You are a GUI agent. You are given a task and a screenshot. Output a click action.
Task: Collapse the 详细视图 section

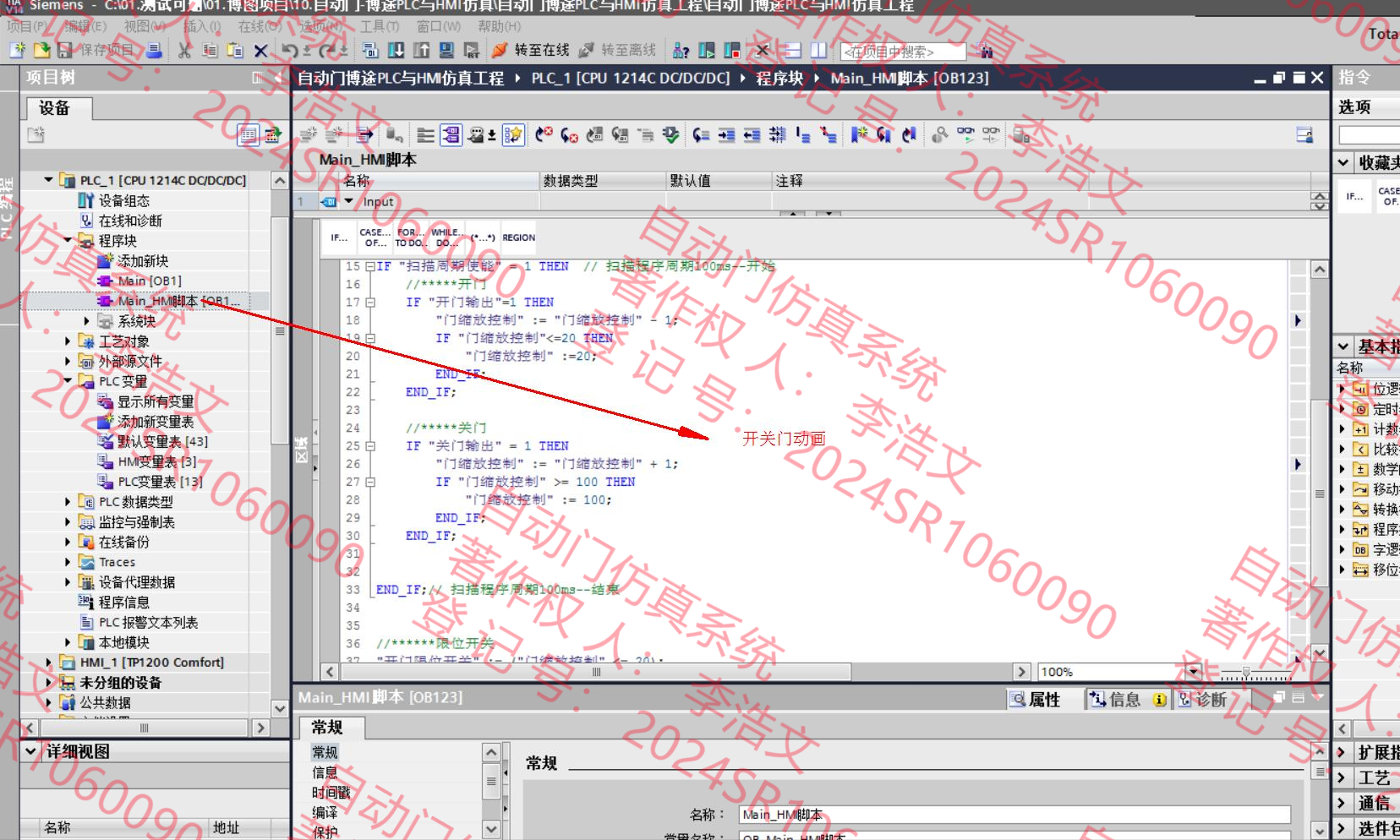coord(31,751)
